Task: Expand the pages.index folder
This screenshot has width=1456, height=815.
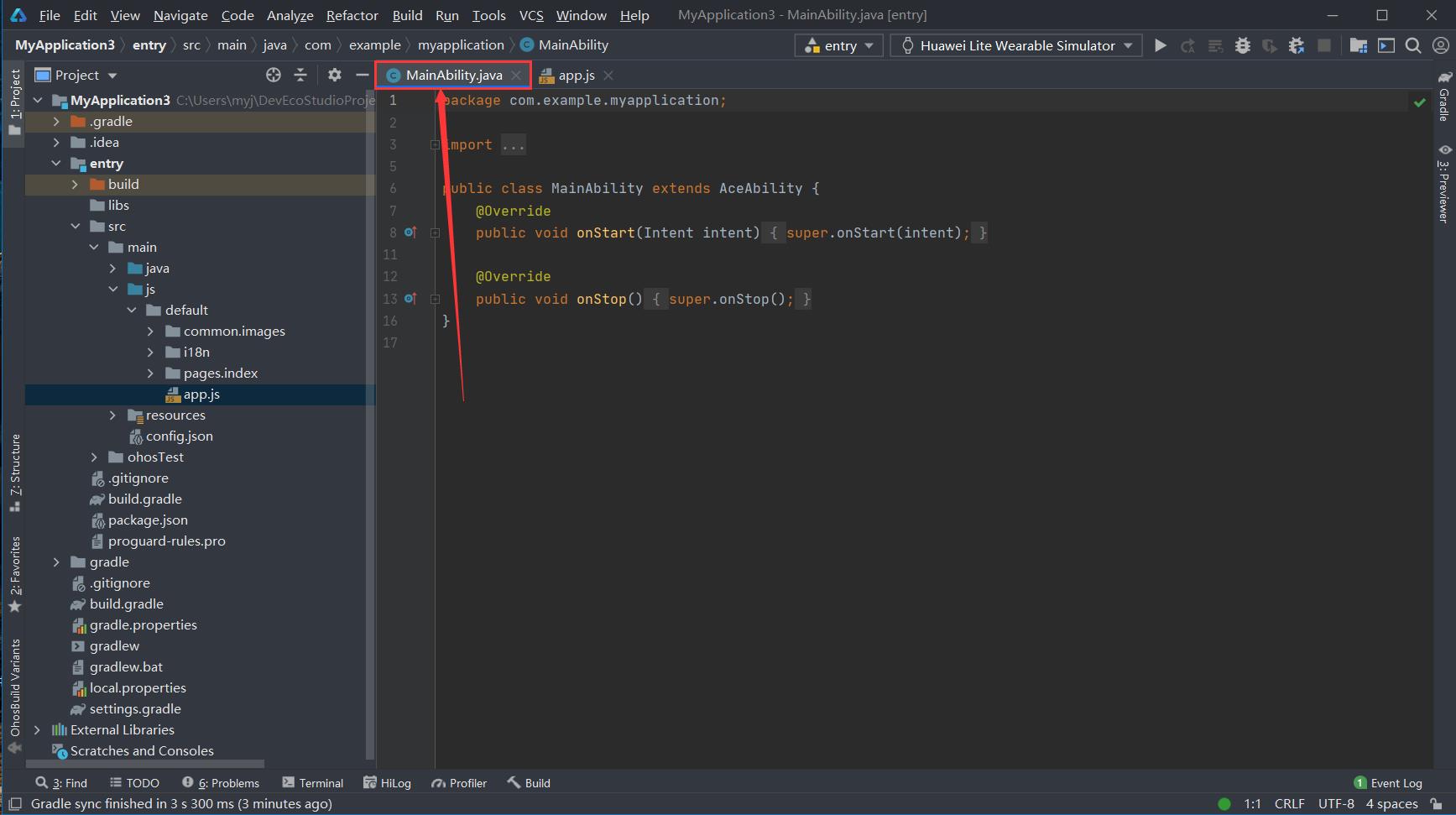Action: 150,374
